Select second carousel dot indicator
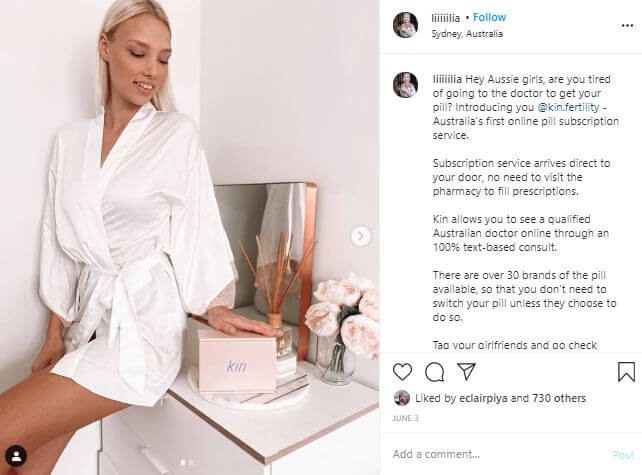The height and width of the screenshot is (475, 642). pyautogui.click(x=190, y=462)
